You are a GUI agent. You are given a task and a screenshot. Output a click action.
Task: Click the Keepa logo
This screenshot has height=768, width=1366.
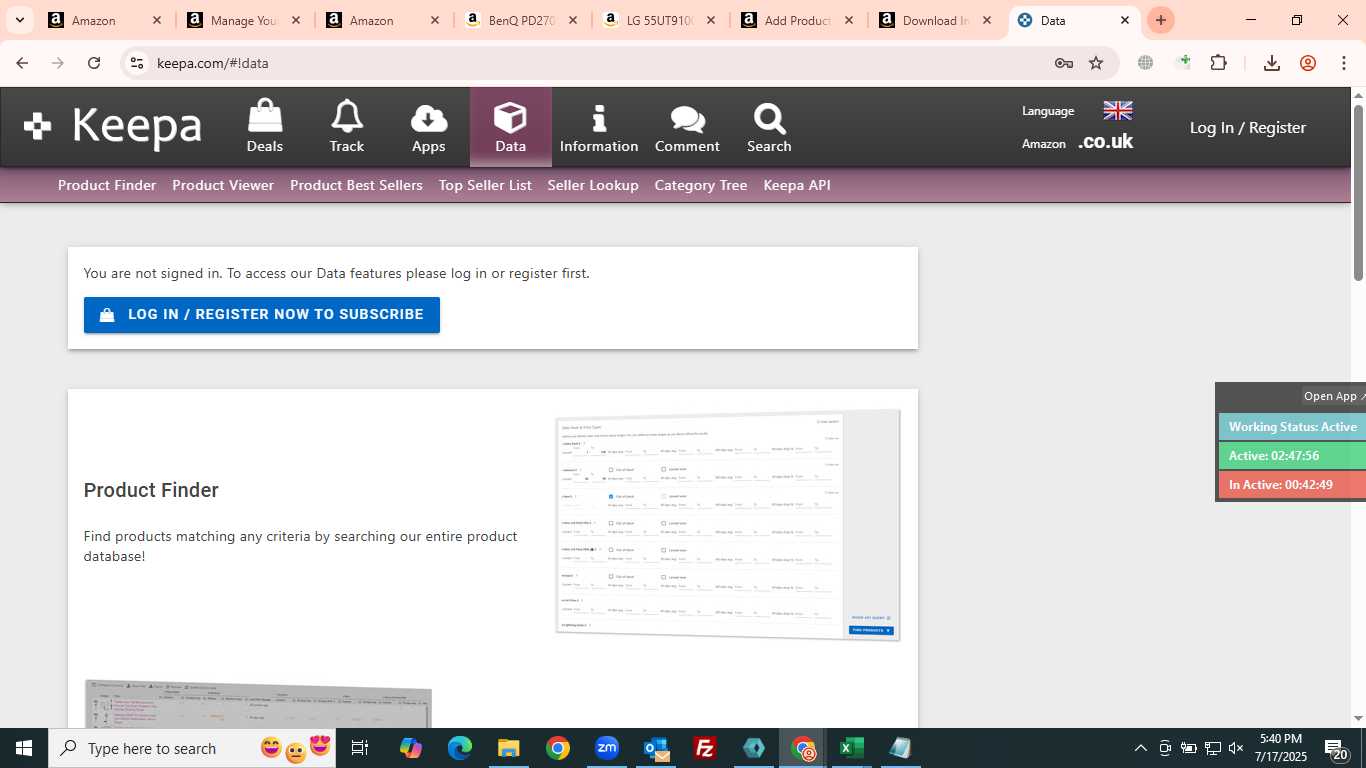tap(113, 127)
